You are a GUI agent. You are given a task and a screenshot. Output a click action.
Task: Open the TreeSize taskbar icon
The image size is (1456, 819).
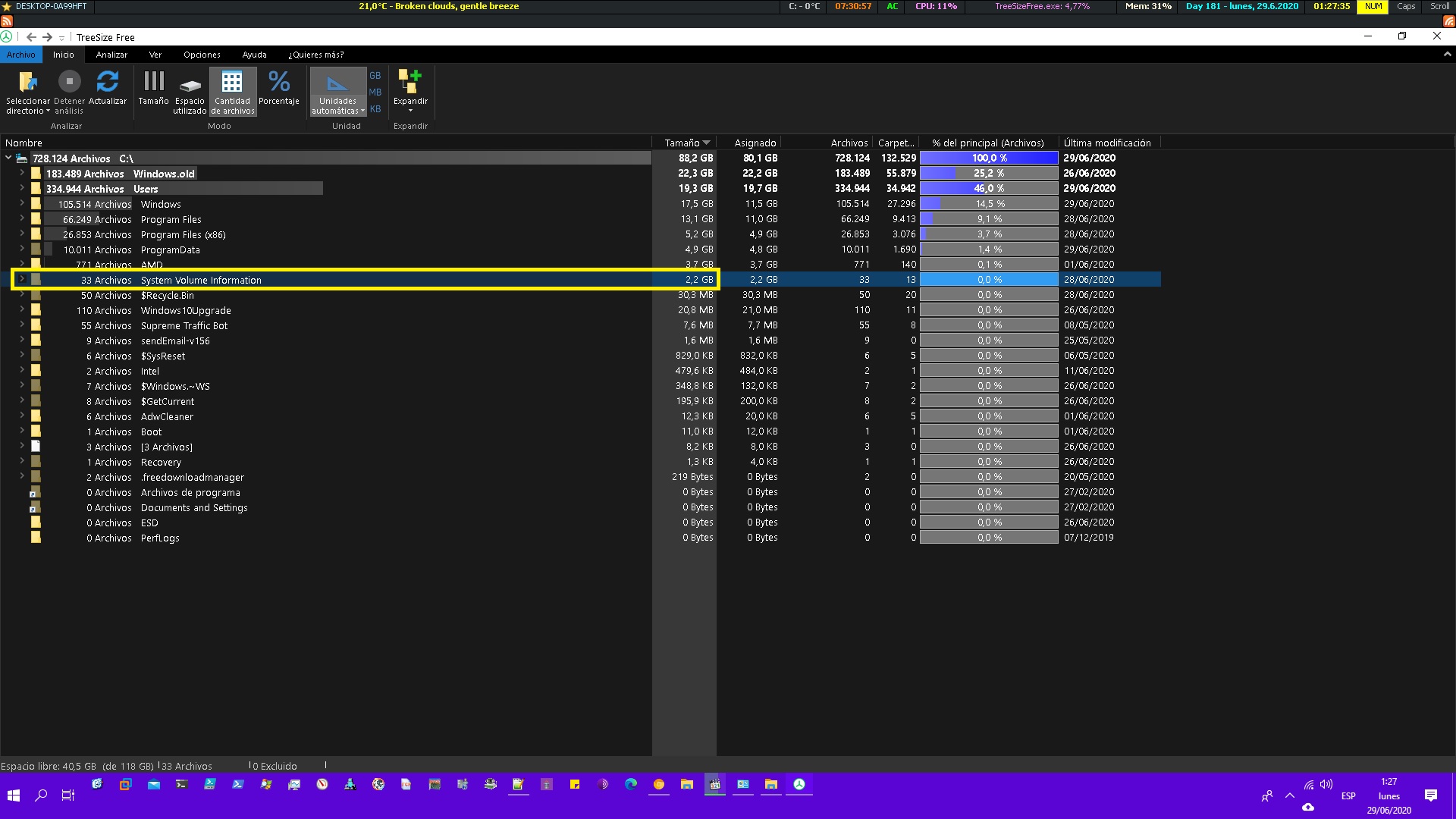click(799, 785)
